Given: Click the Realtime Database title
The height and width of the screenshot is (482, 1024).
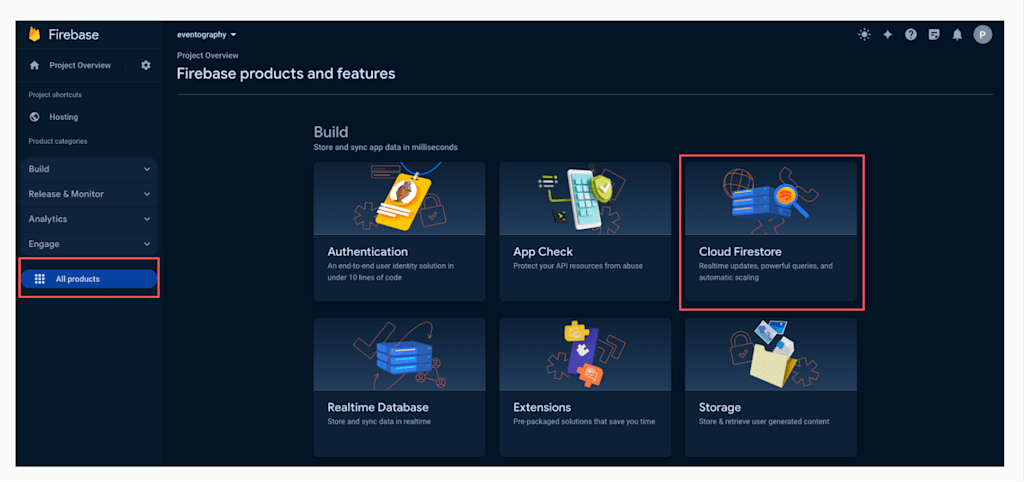Looking at the screenshot, I should pyautogui.click(x=378, y=407).
